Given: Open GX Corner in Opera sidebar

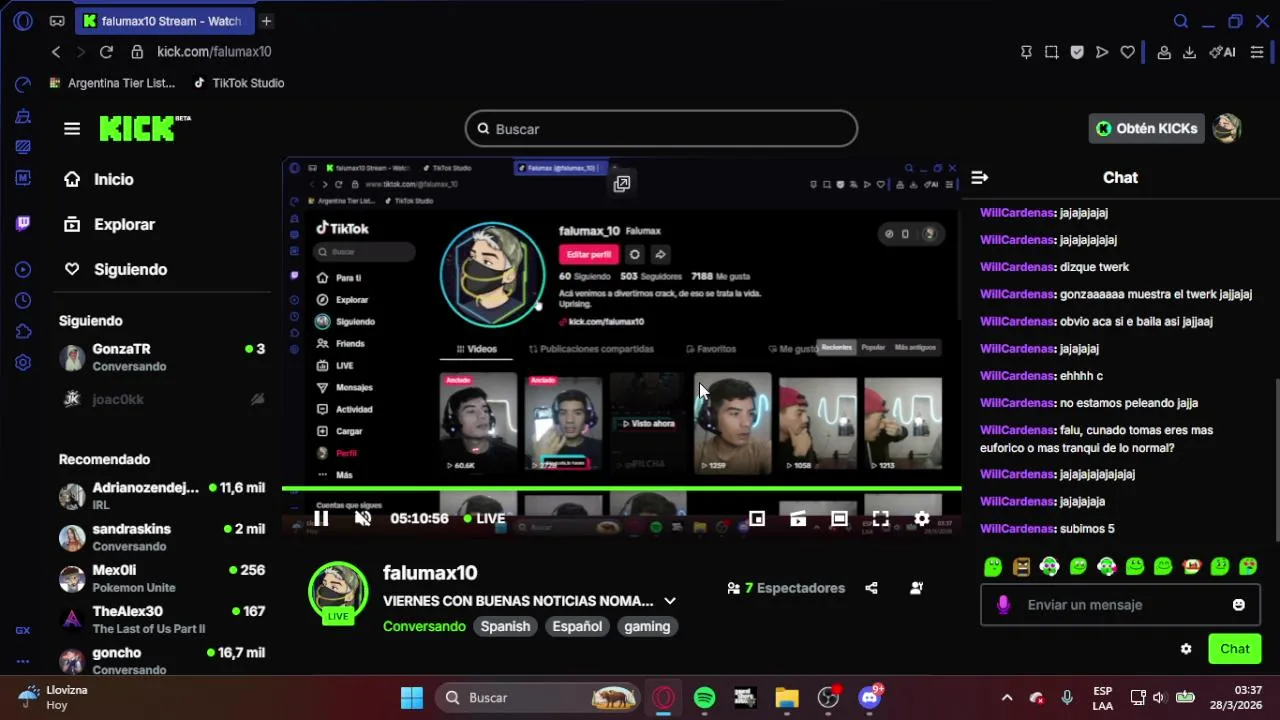Looking at the screenshot, I should click(x=23, y=630).
